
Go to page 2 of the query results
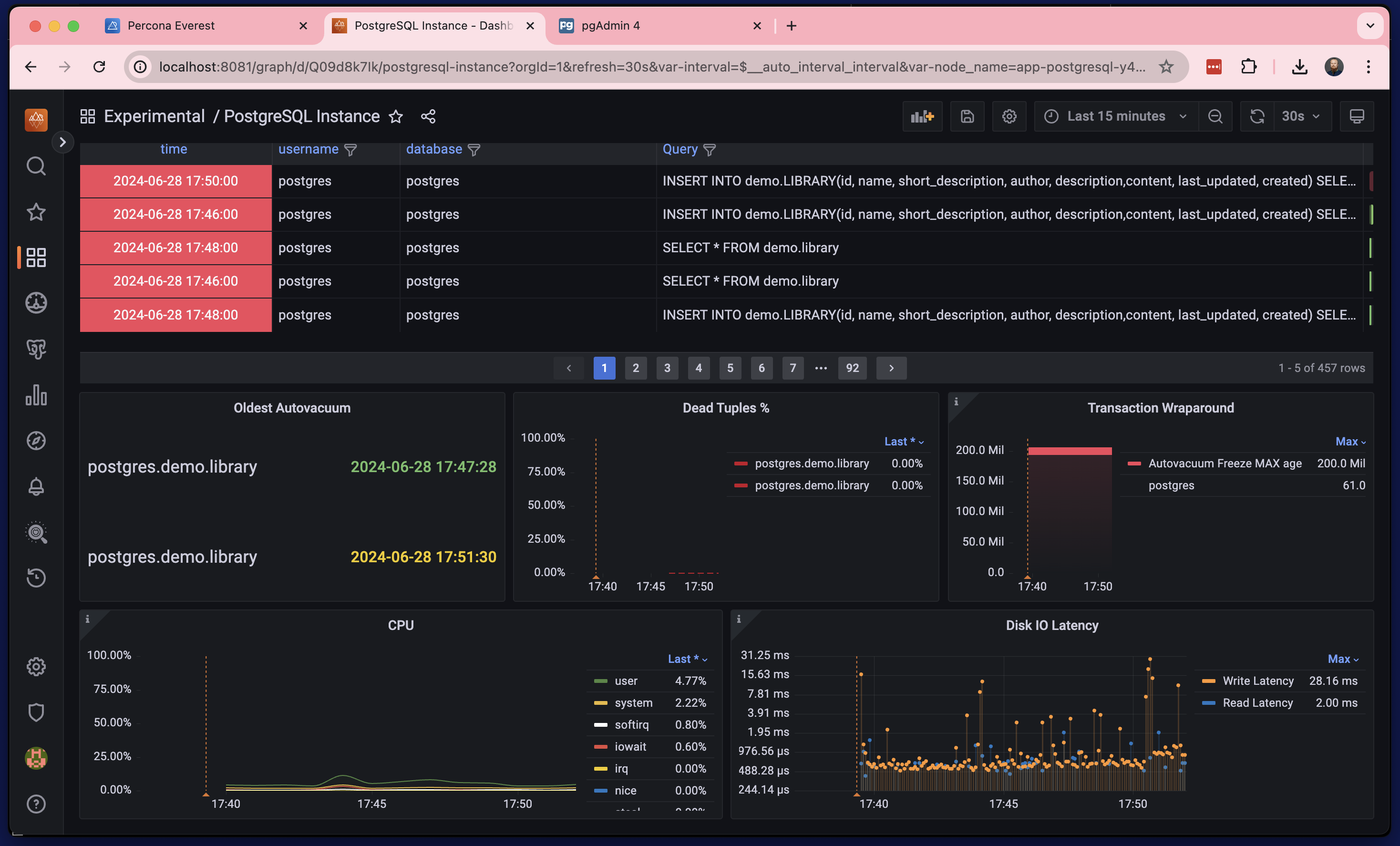[636, 368]
